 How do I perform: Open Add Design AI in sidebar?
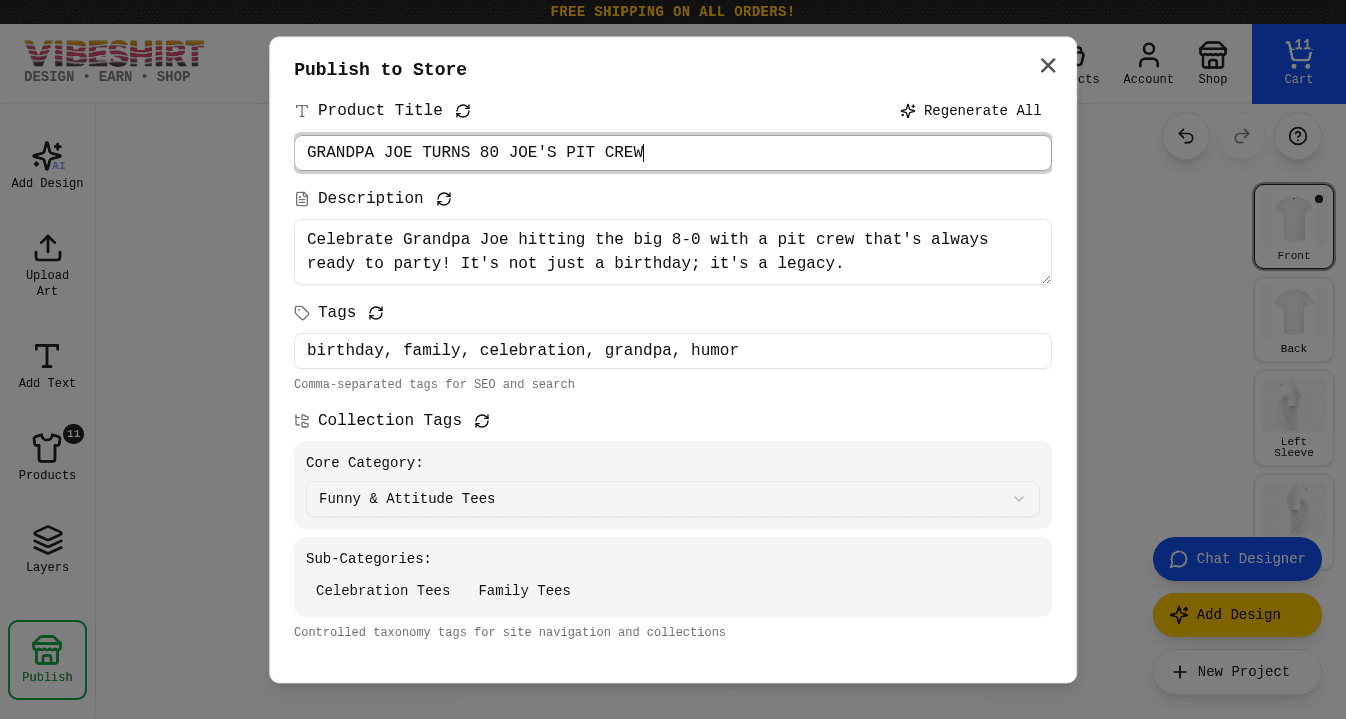pos(47,165)
